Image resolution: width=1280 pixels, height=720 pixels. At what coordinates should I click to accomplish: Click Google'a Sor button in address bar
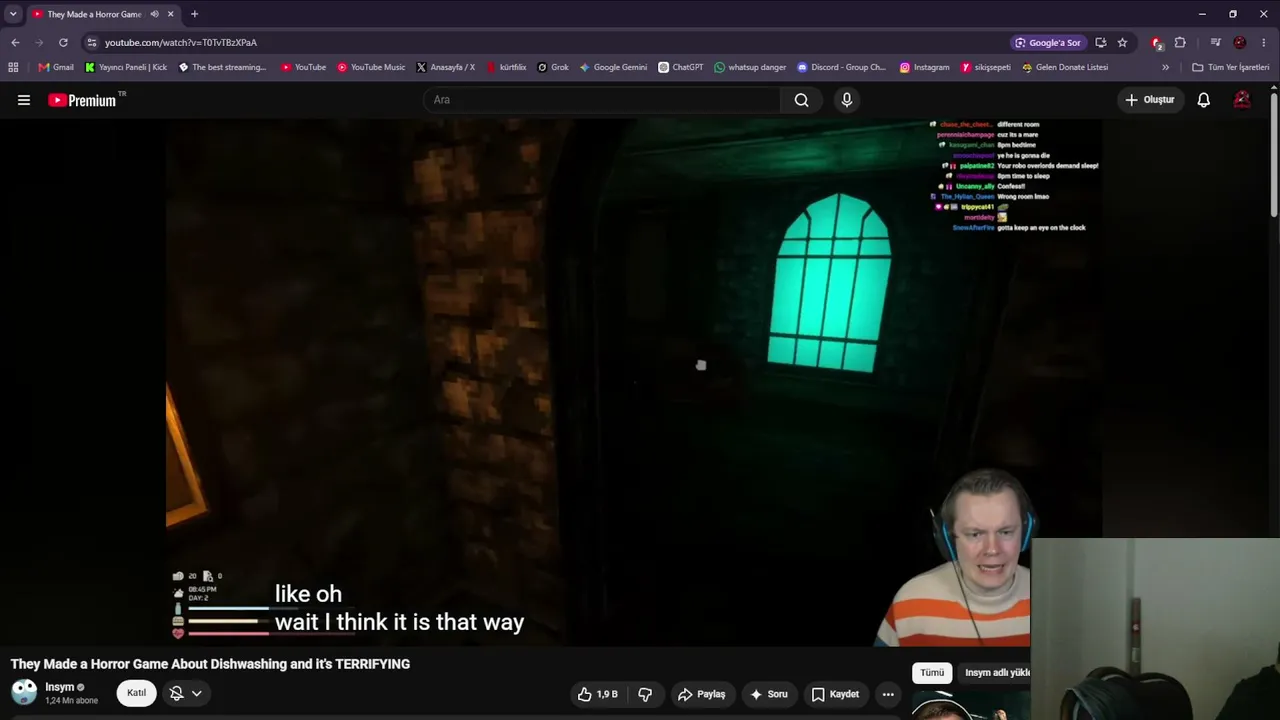(x=1047, y=43)
